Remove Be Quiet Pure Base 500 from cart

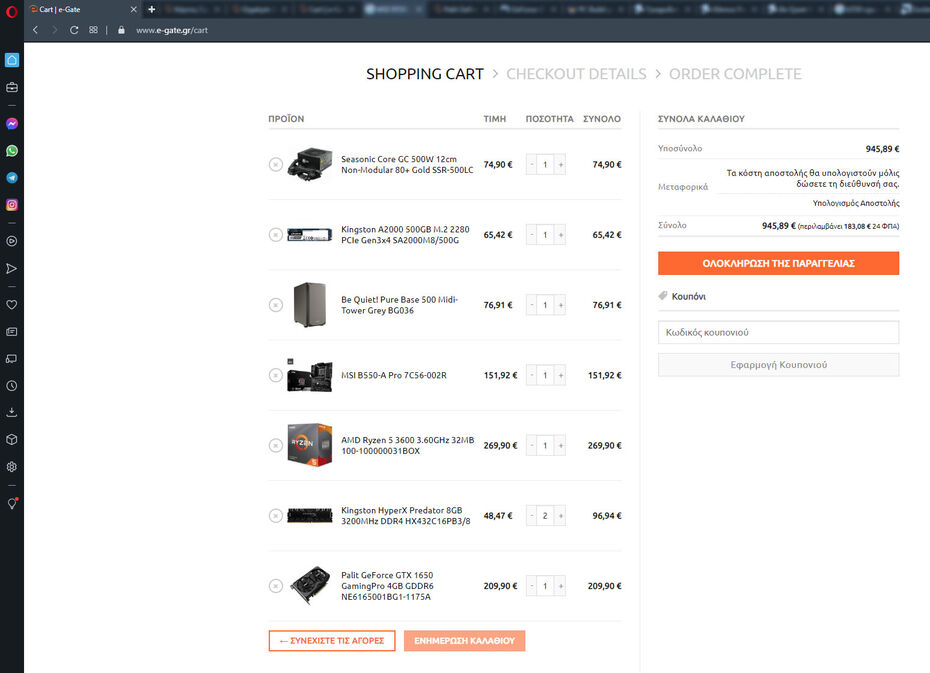pos(276,305)
